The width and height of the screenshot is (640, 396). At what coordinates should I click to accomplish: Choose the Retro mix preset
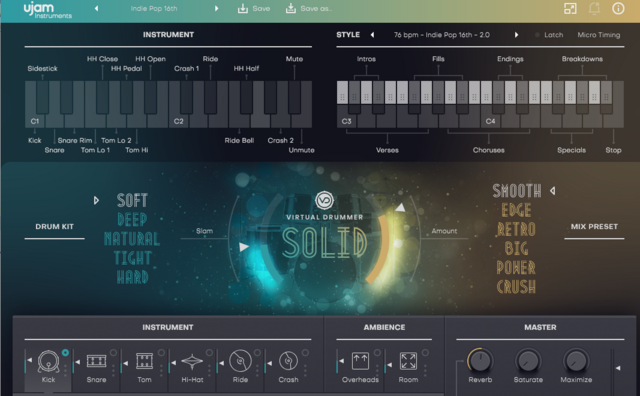coord(516,229)
